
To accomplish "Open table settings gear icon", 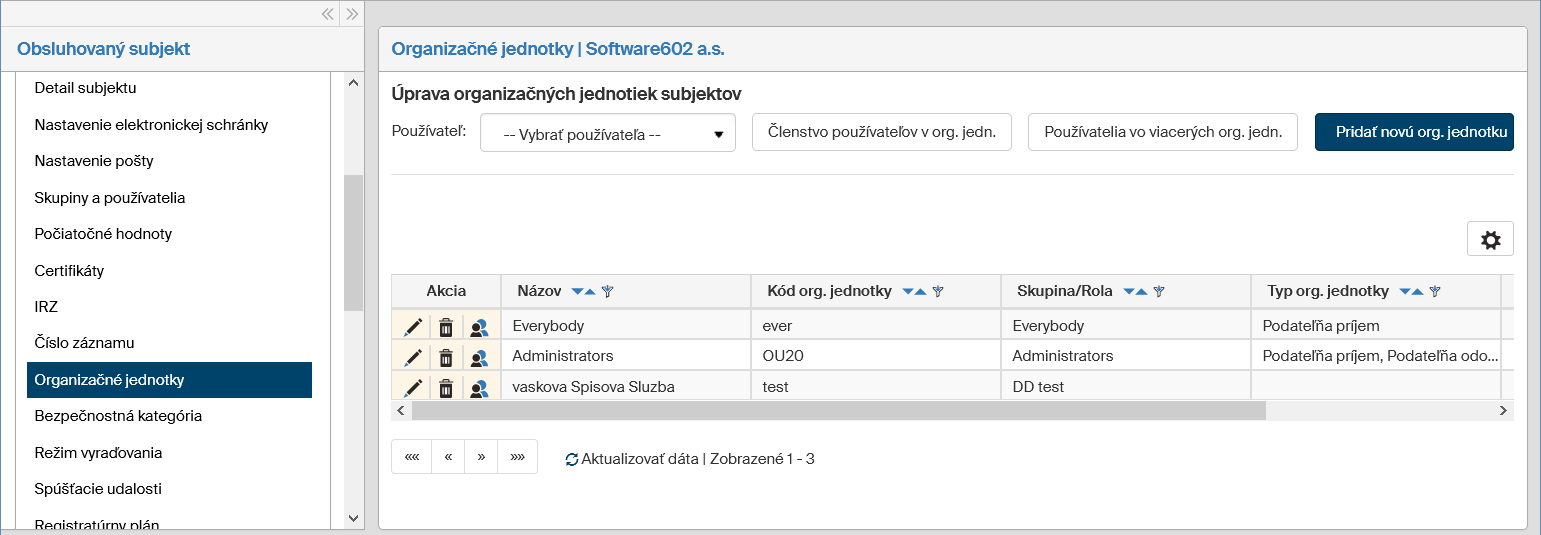I will tap(1490, 240).
